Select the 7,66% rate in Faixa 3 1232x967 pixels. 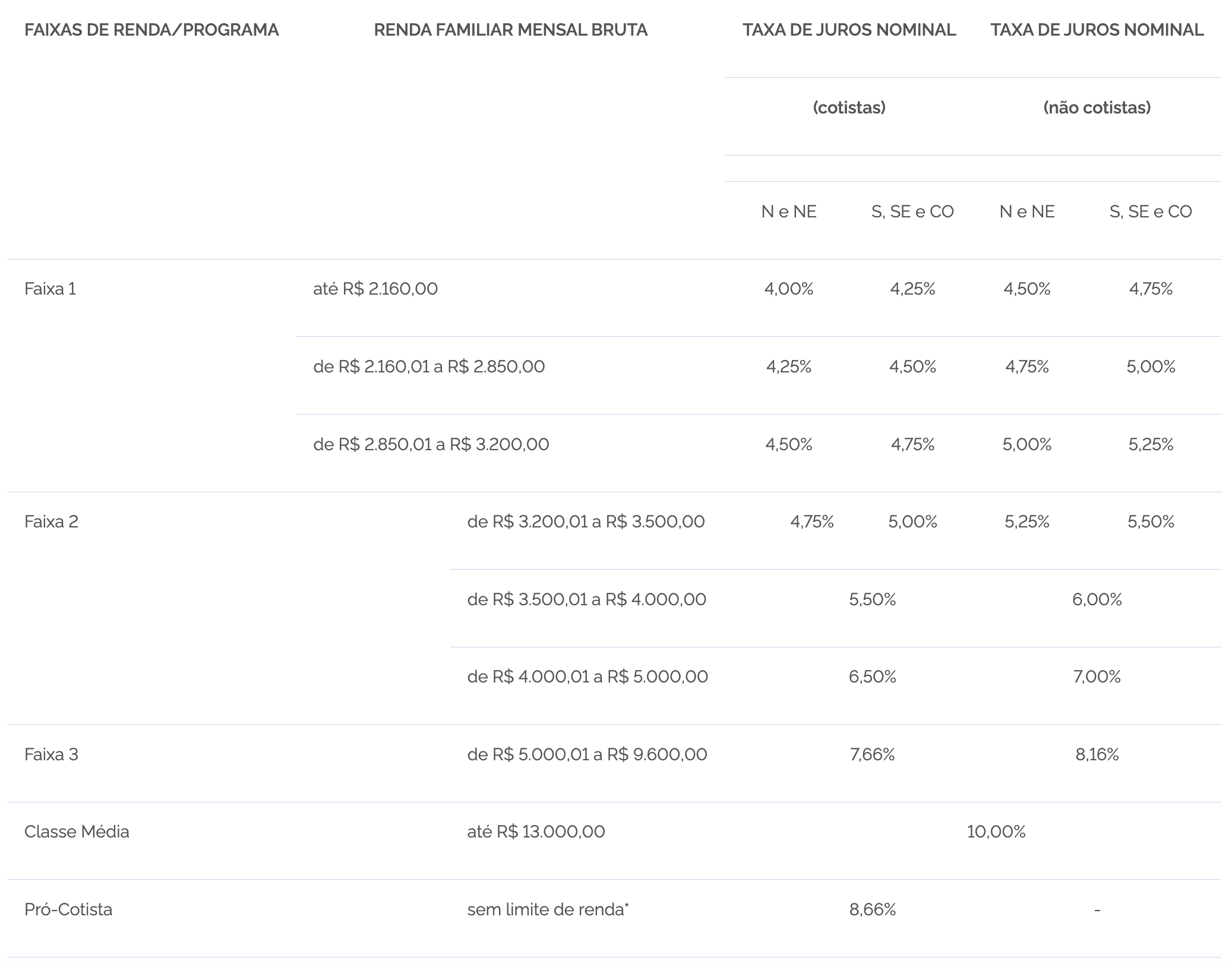872,754
